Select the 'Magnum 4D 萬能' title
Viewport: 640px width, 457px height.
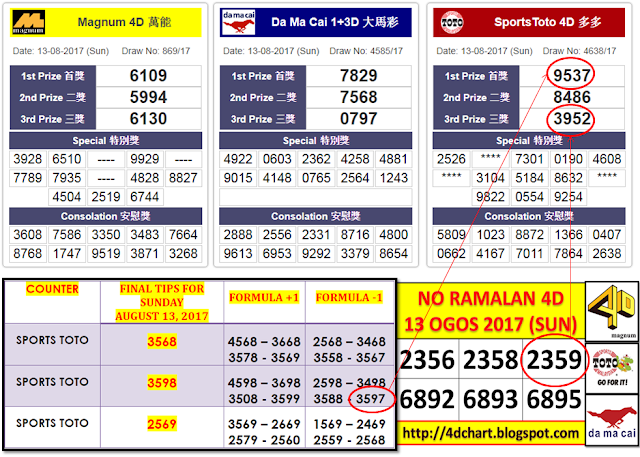[x=124, y=22]
